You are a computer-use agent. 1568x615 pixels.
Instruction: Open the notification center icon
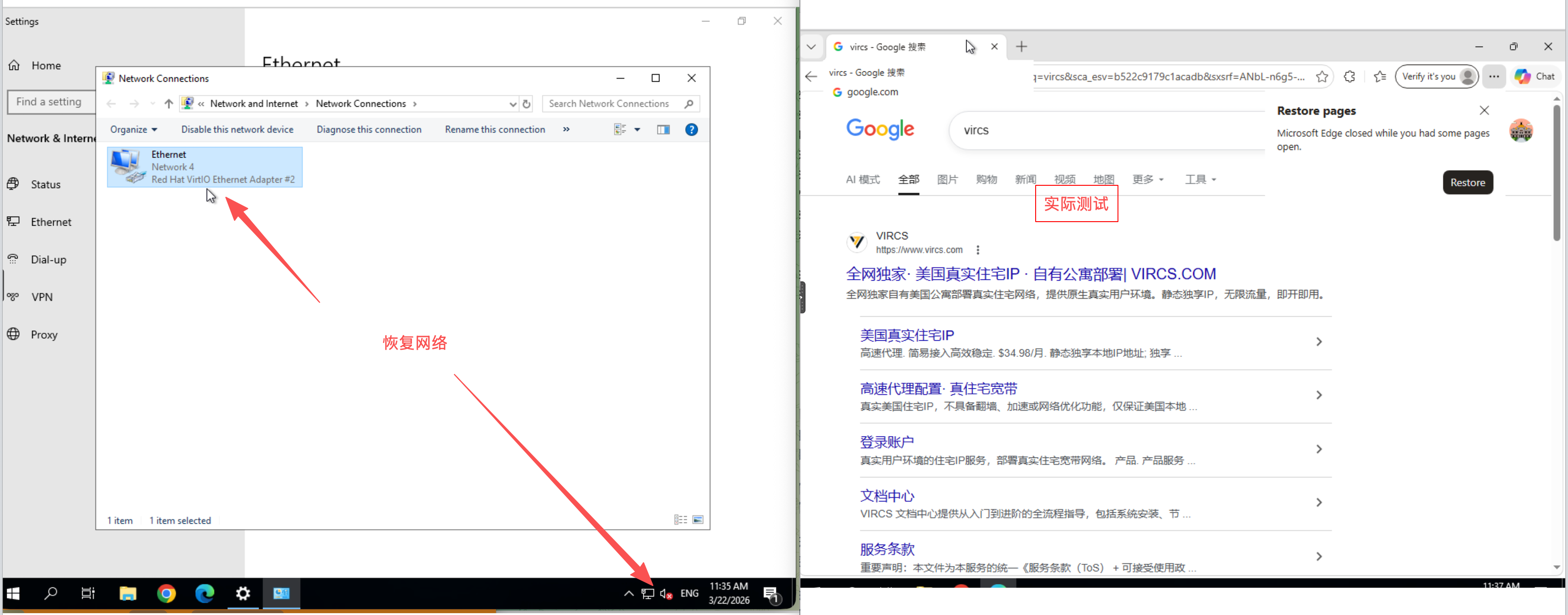pos(771,594)
